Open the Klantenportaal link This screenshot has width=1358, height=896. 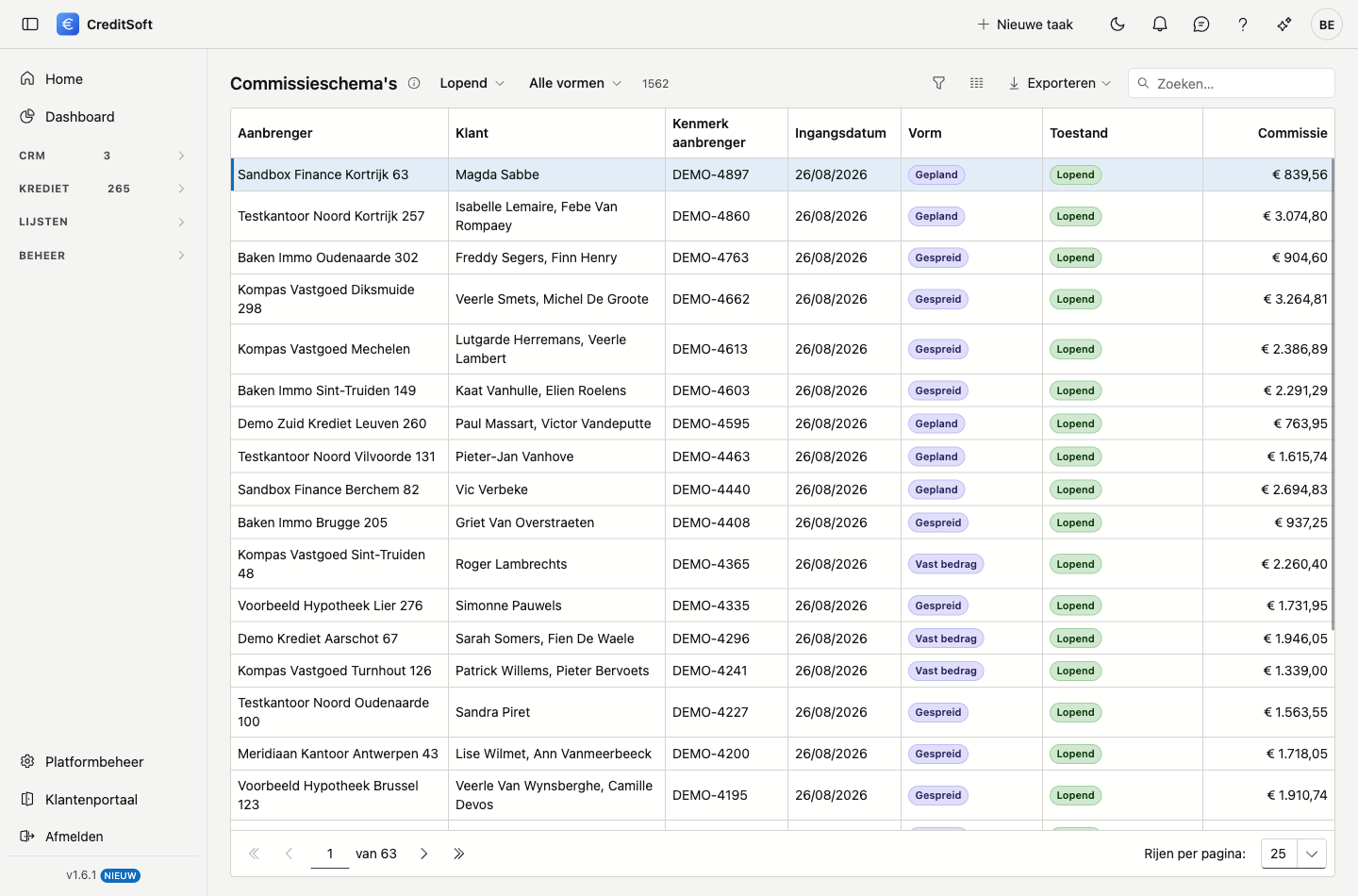(103, 800)
